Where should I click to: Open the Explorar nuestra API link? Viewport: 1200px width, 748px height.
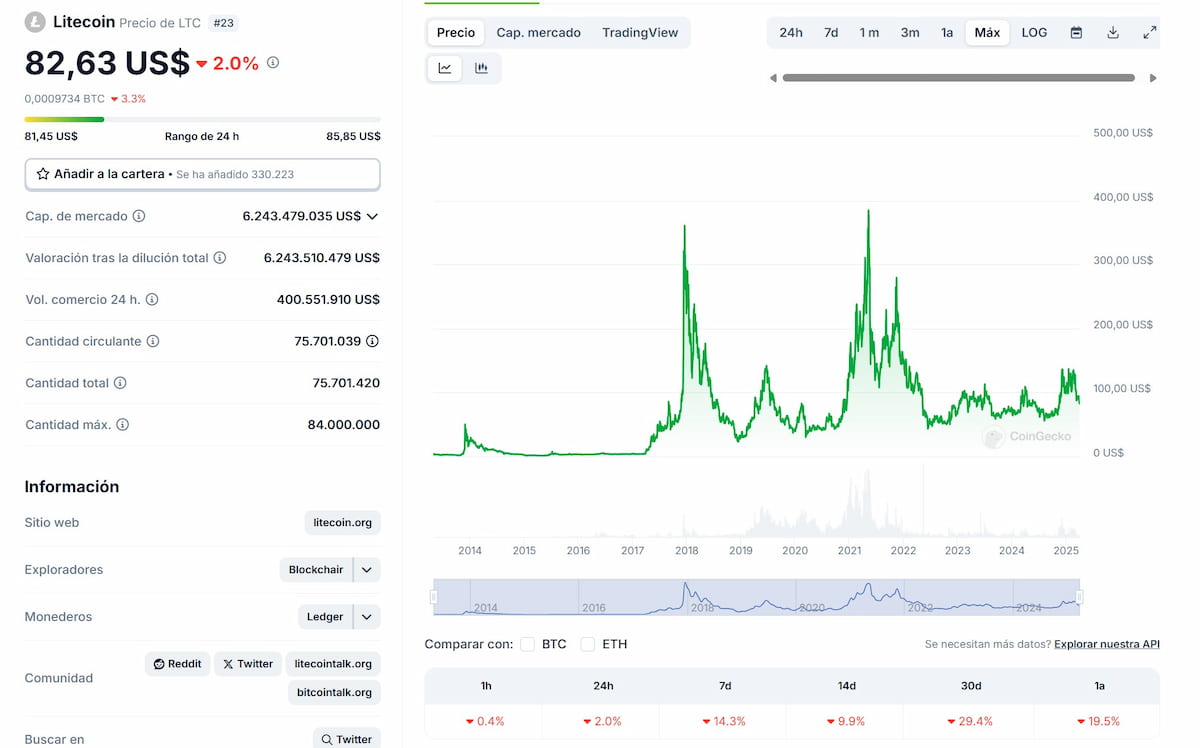[x=1106, y=644]
